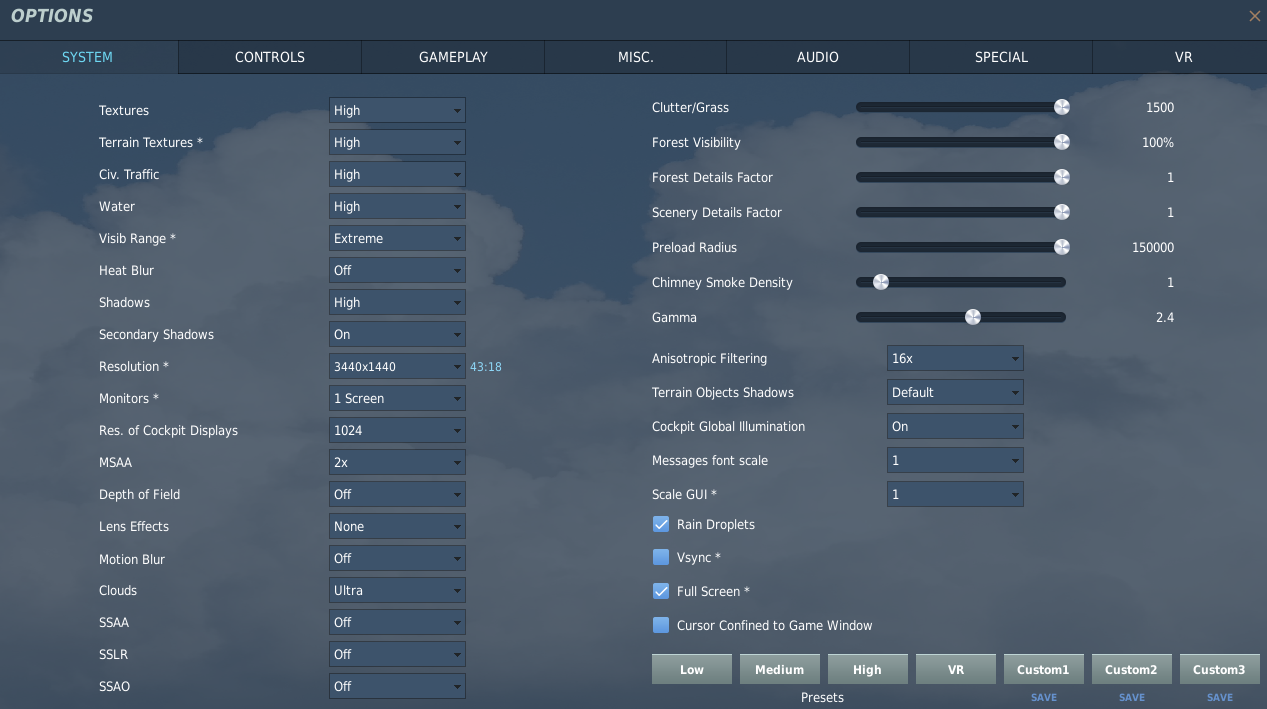The image size is (1267, 709).
Task: Open the Anisotropic Filtering dropdown
Action: (x=955, y=358)
